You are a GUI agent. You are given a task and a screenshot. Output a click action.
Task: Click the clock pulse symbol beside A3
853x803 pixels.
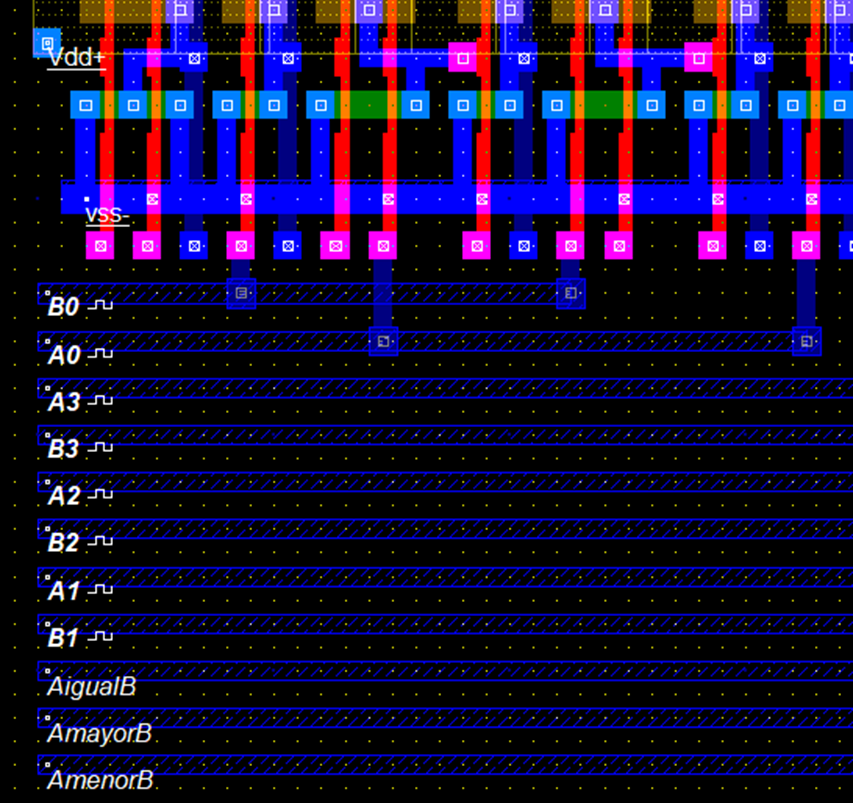(101, 400)
